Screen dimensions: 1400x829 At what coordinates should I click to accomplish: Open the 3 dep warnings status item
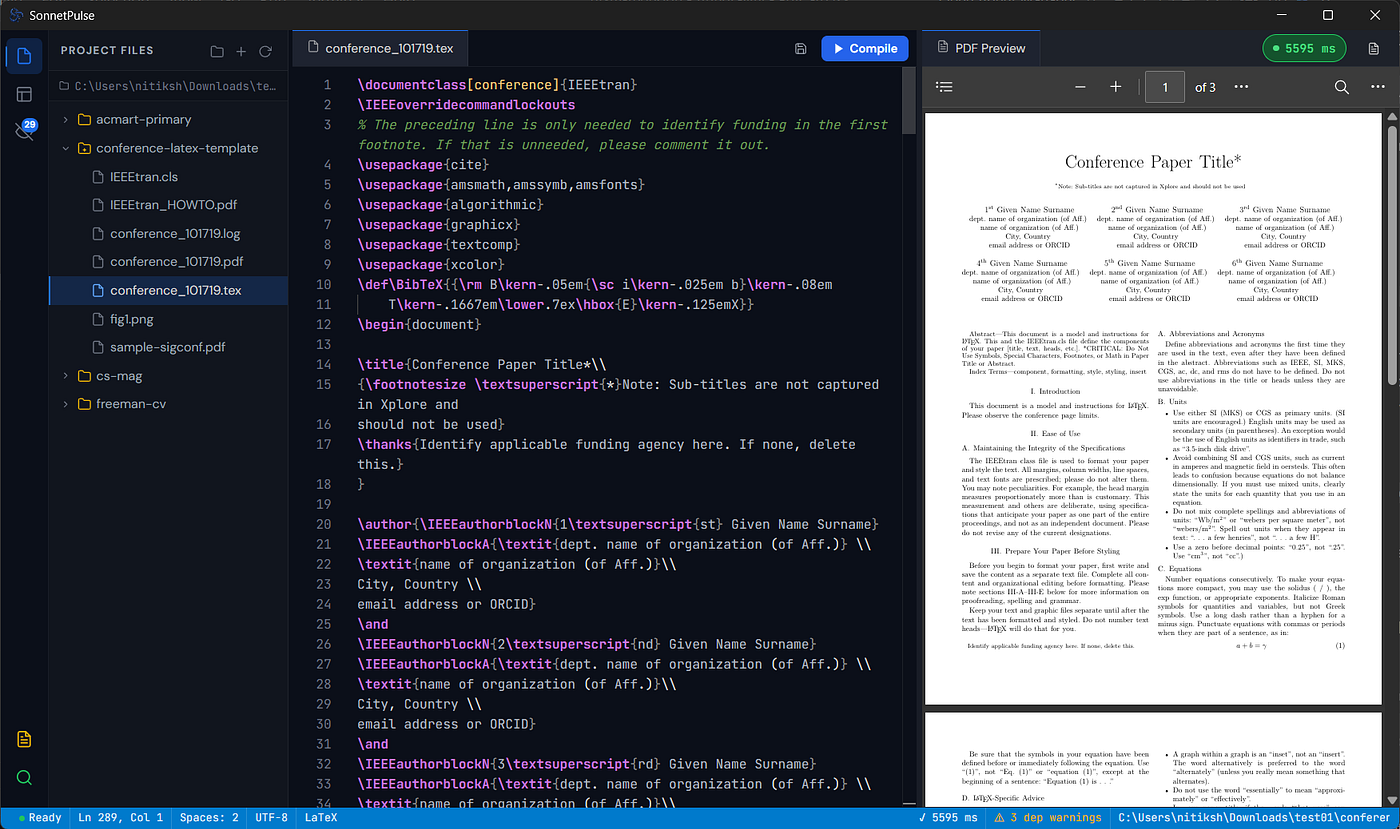tap(1048, 818)
